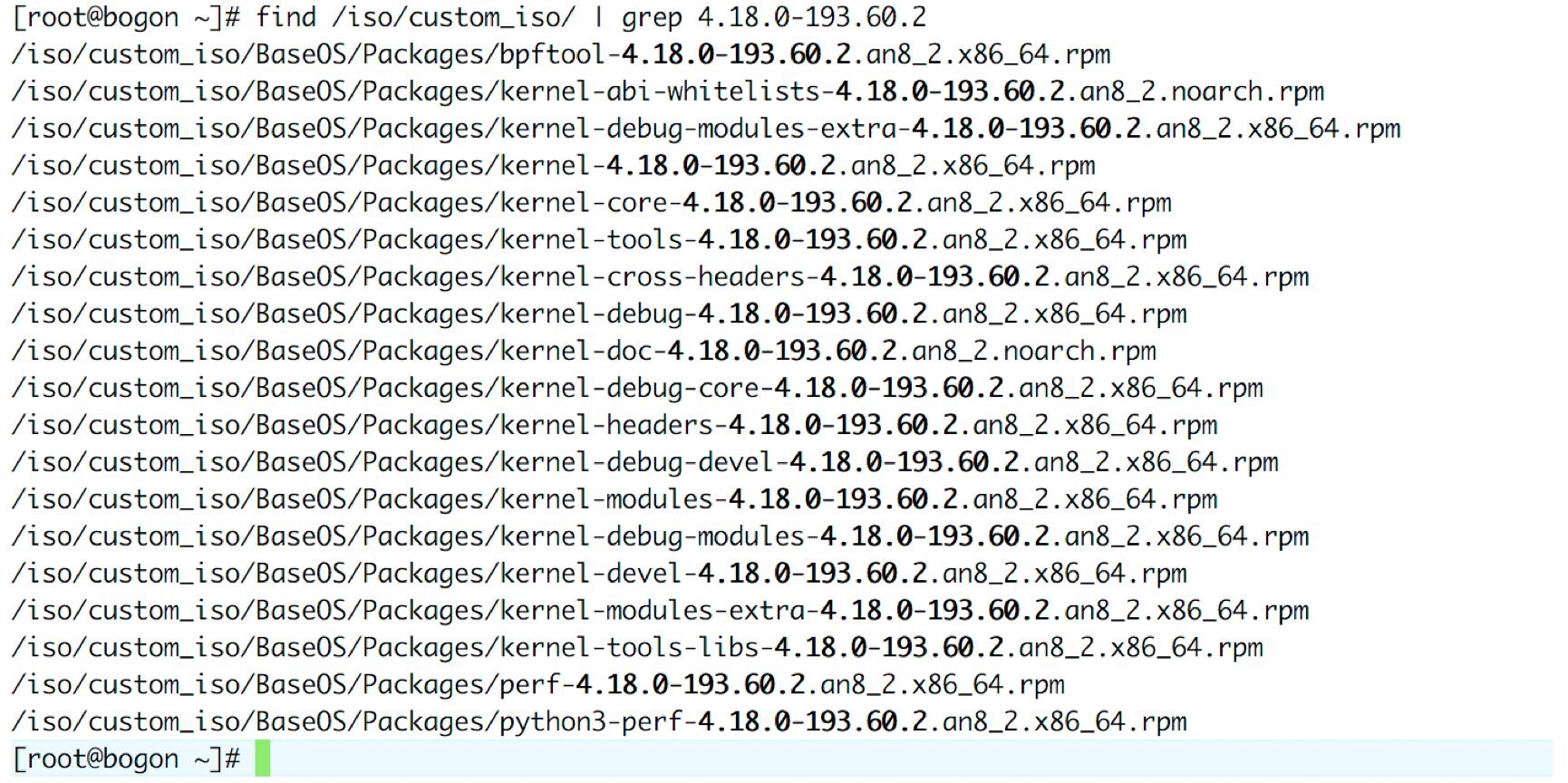Click the kernel-cross-headers rpm path
The width and height of the screenshot is (1568, 783).
[x=661, y=277]
